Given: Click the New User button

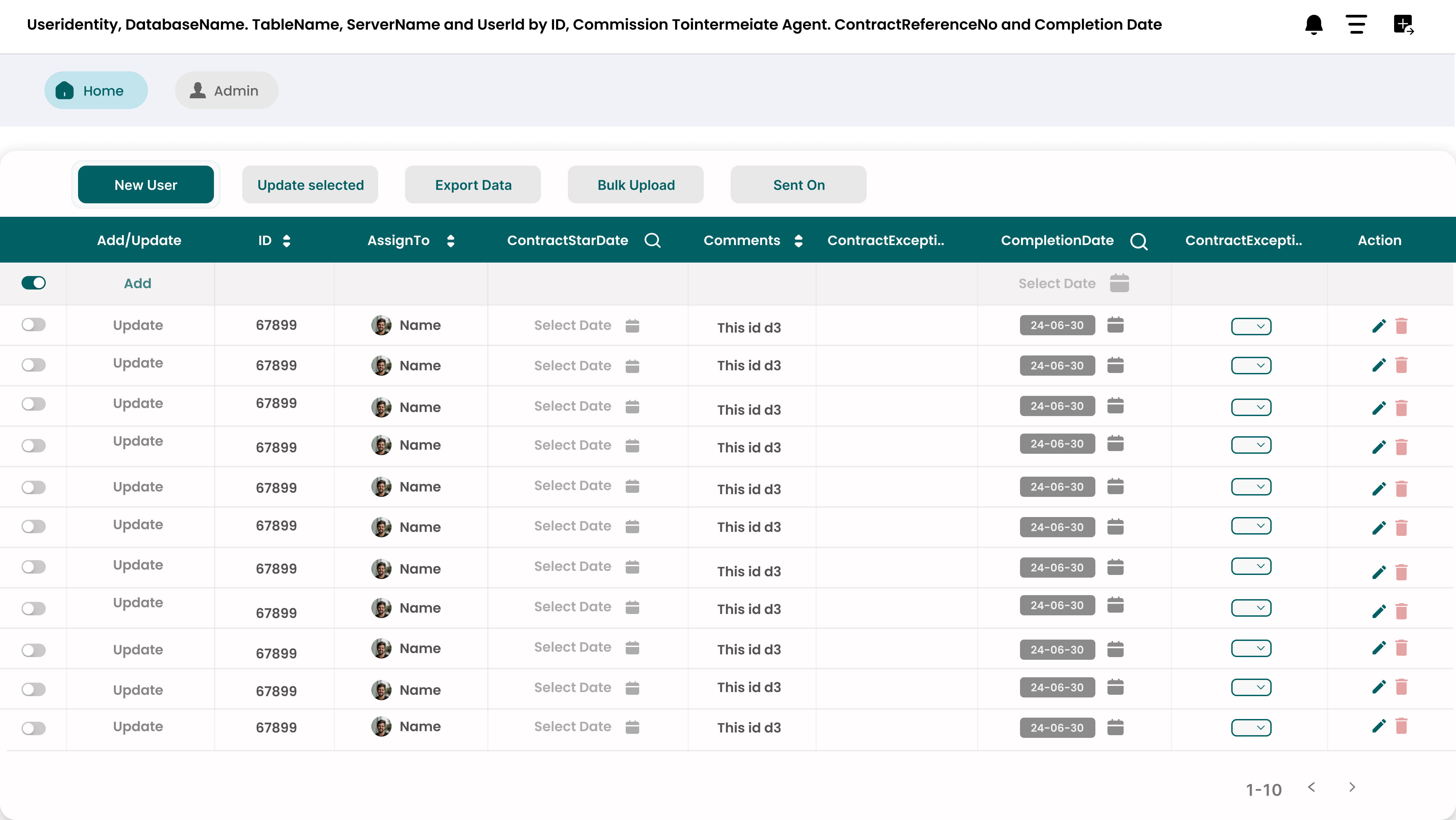Looking at the screenshot, I should click(146, 185).
